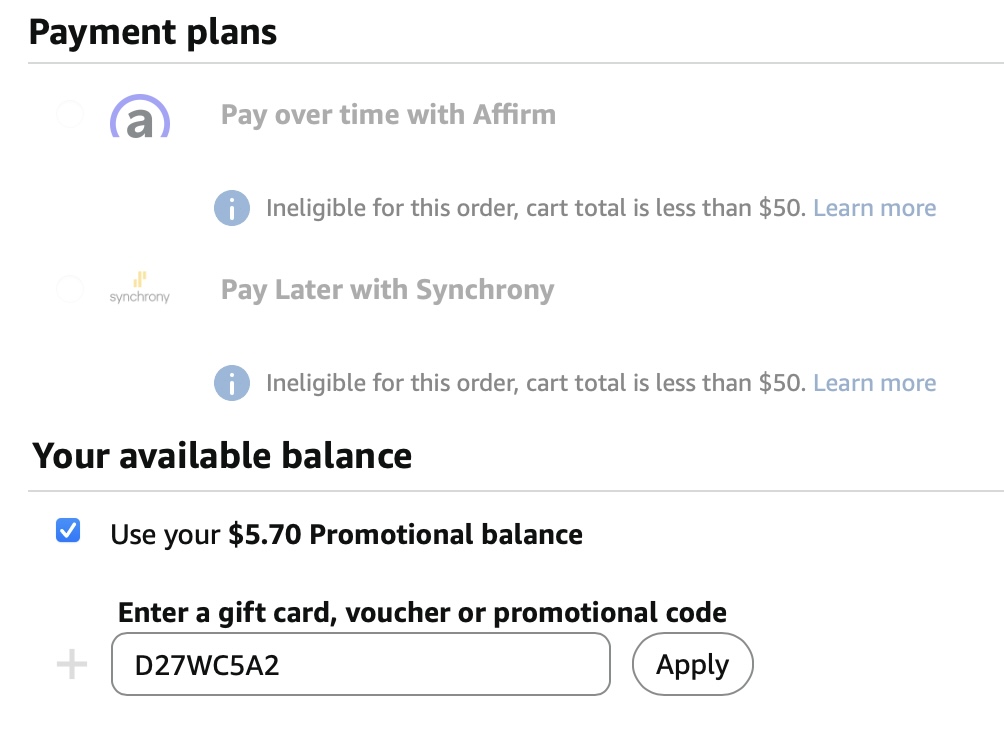Click the "Pay Later with Synchrony" label
The image size is (1004, 732).
pos(387,290)
